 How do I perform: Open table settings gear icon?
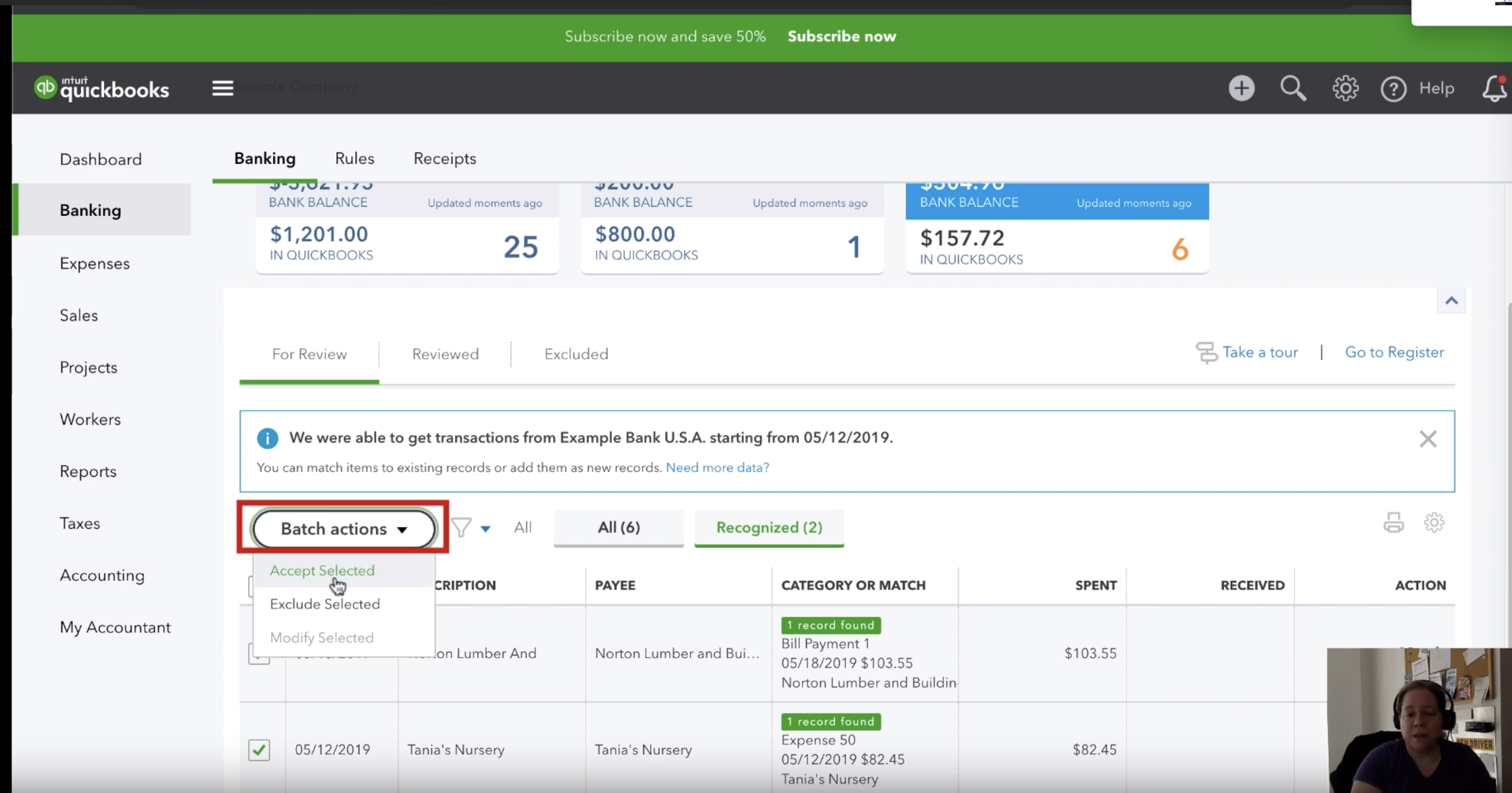point(1434,522)
